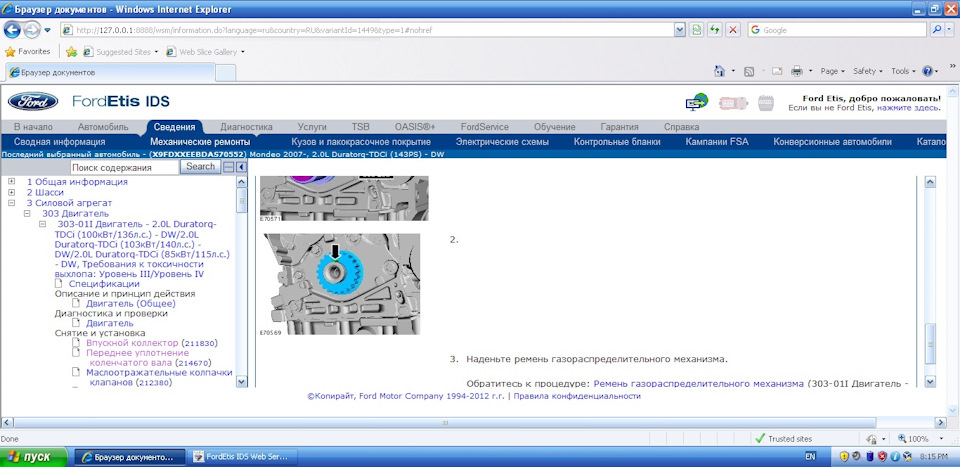The width and height of the screenshot is (960, 467).
Task: Open the Электрические схемы submenu
Action: [502, 142]
